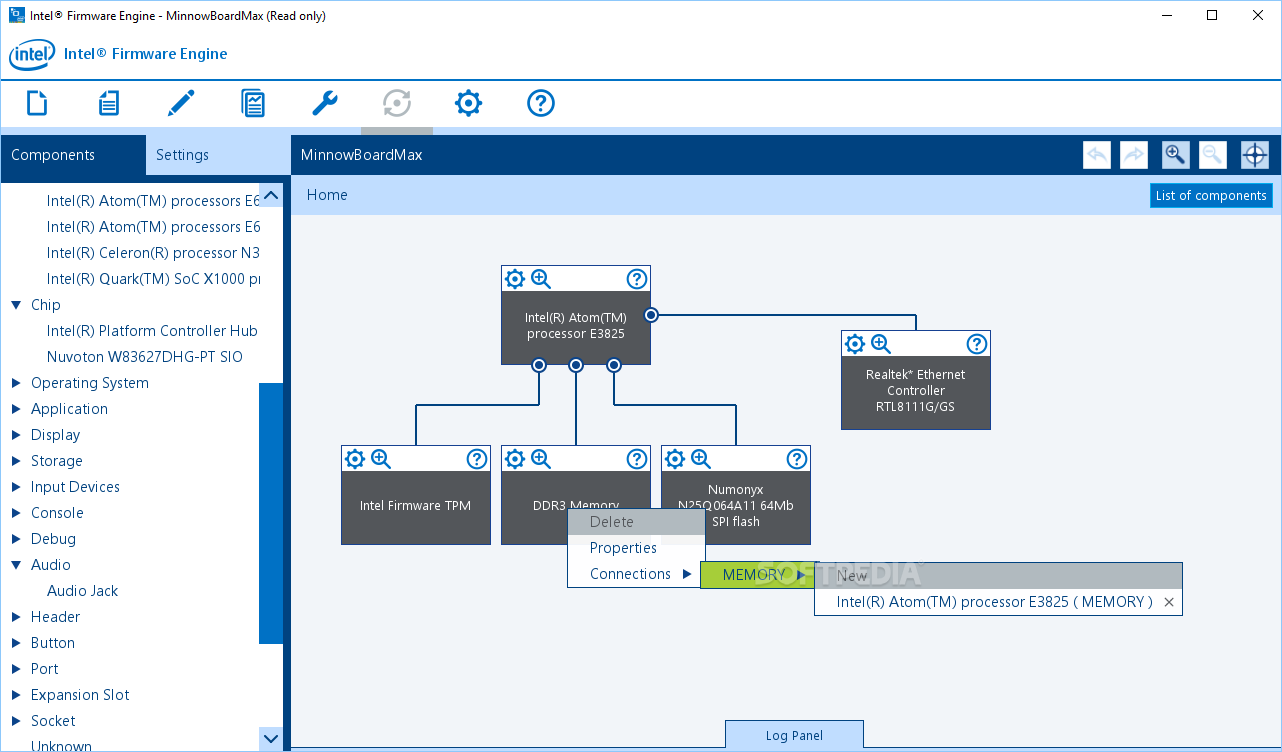
Task: Go to the Home breadcrumb
Action: pyautogui.click(x=327, y=195)
